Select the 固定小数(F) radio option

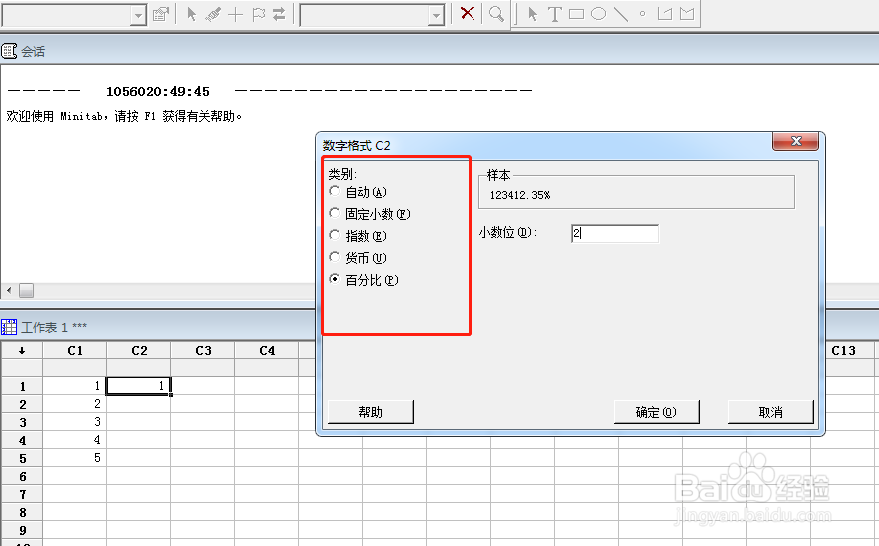335,214
